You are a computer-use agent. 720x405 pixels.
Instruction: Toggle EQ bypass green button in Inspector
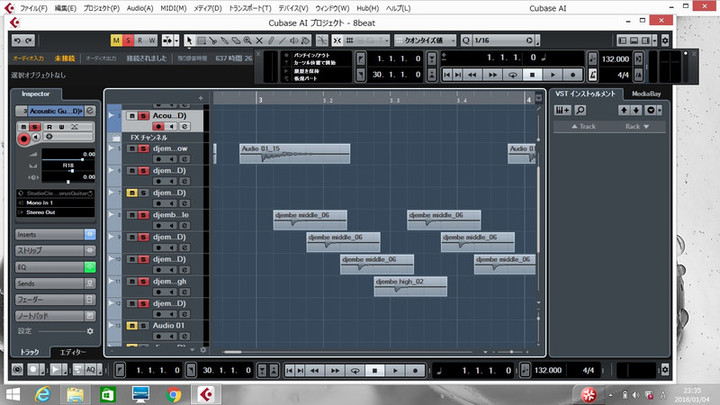coord(90,267)
